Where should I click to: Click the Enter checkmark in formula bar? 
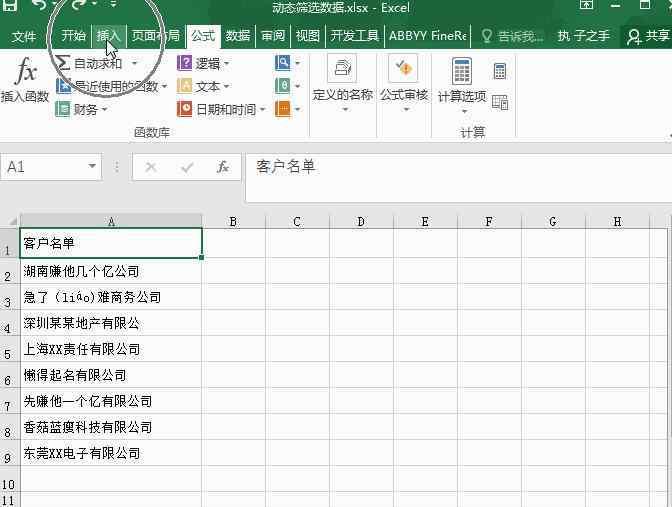[187, 167]
